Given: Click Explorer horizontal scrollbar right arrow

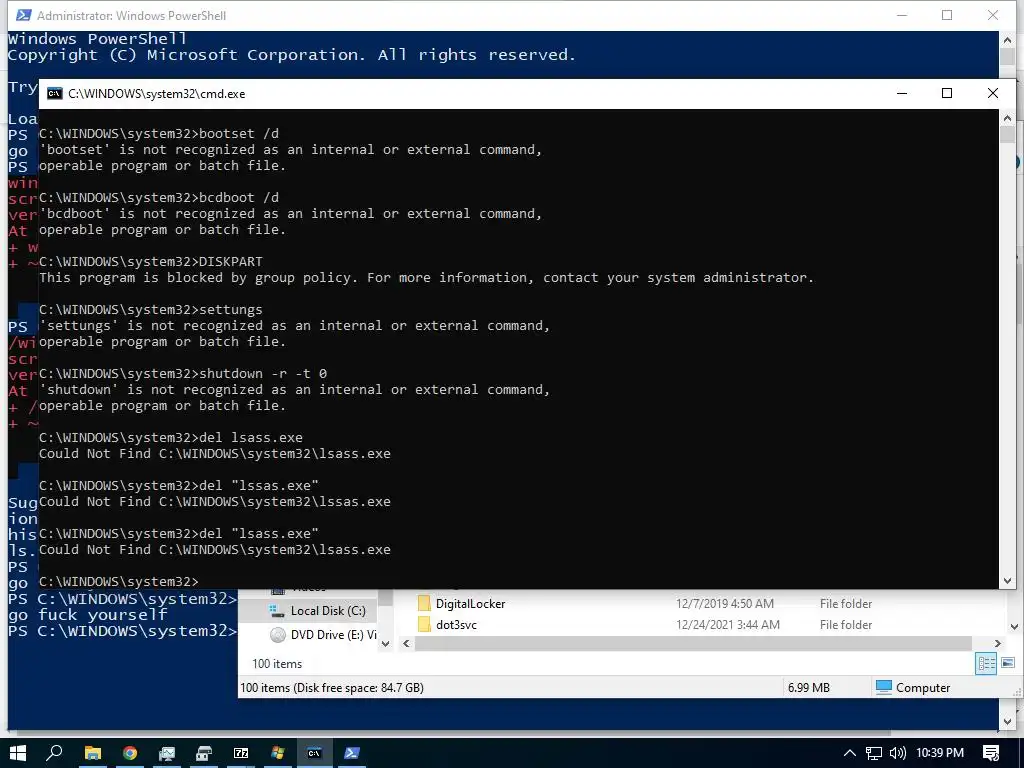Looking at the screenshot, I should tap(997, 643).
